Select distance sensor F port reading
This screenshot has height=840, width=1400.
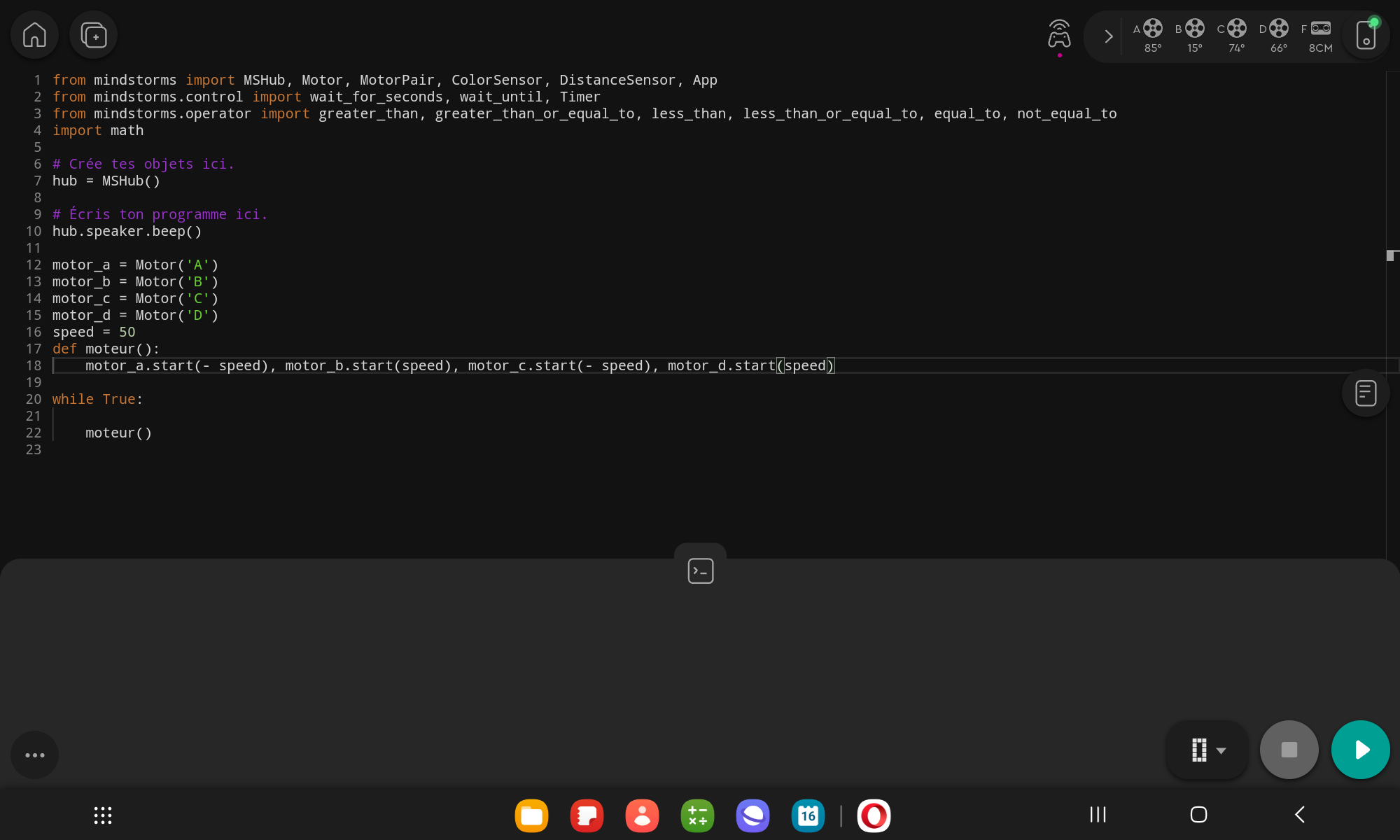point(1319,36)
